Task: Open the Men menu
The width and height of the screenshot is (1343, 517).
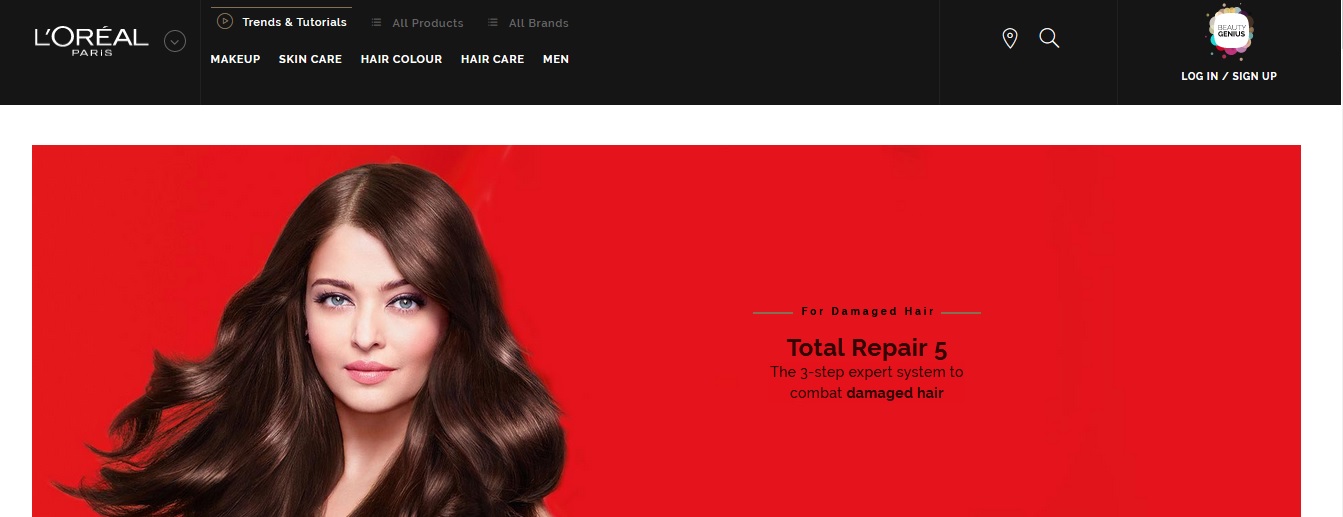Action: pyautogui.click(x=556, y=59)
